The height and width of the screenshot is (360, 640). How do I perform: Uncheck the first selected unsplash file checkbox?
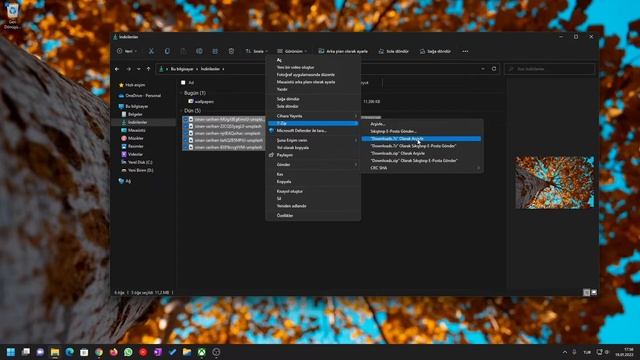186,120
